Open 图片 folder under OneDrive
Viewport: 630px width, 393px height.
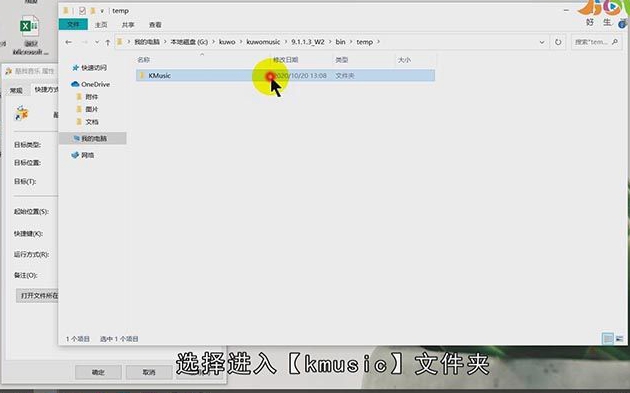[x=87, y=109]
